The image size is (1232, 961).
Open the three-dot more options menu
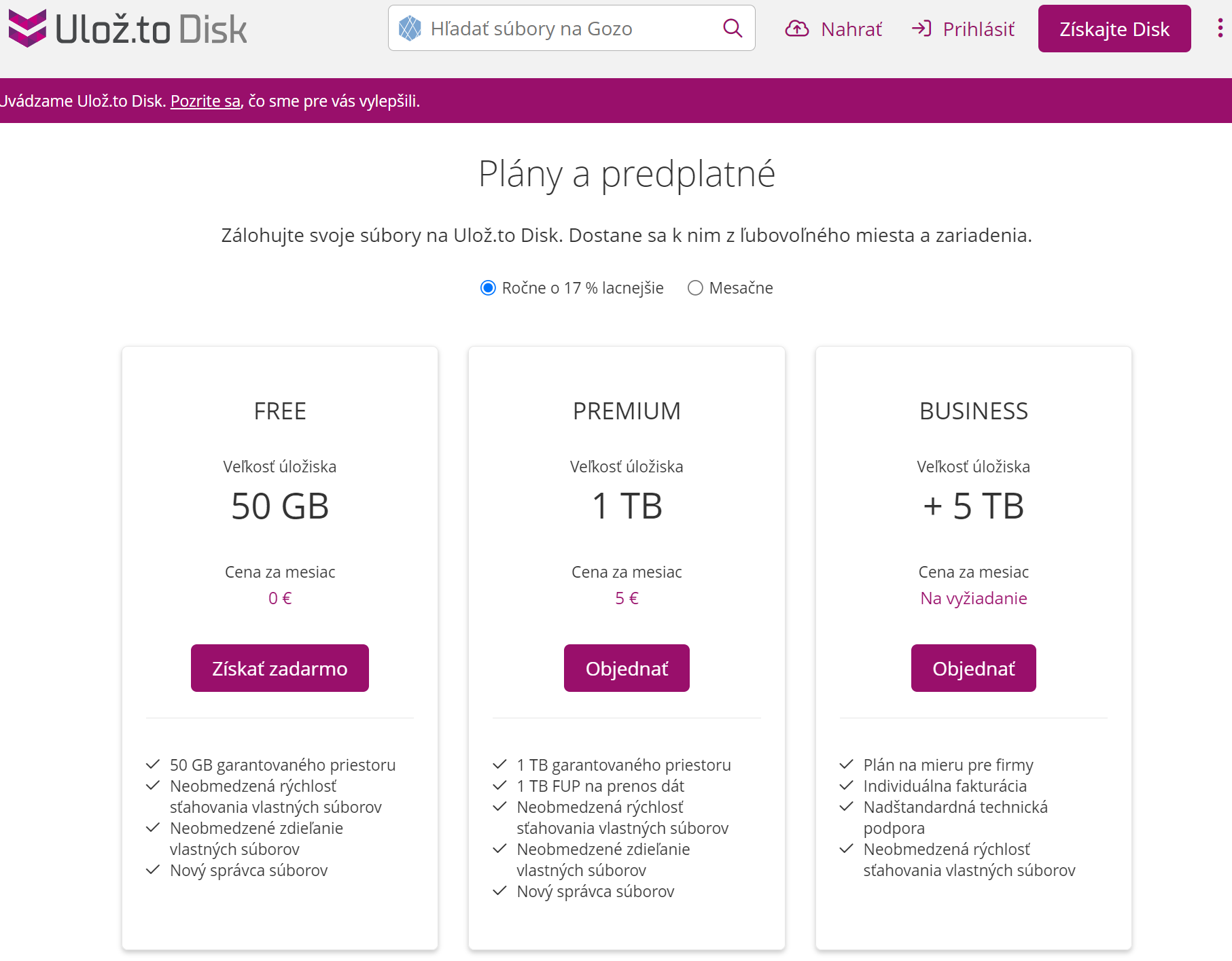coord(1220,29)
